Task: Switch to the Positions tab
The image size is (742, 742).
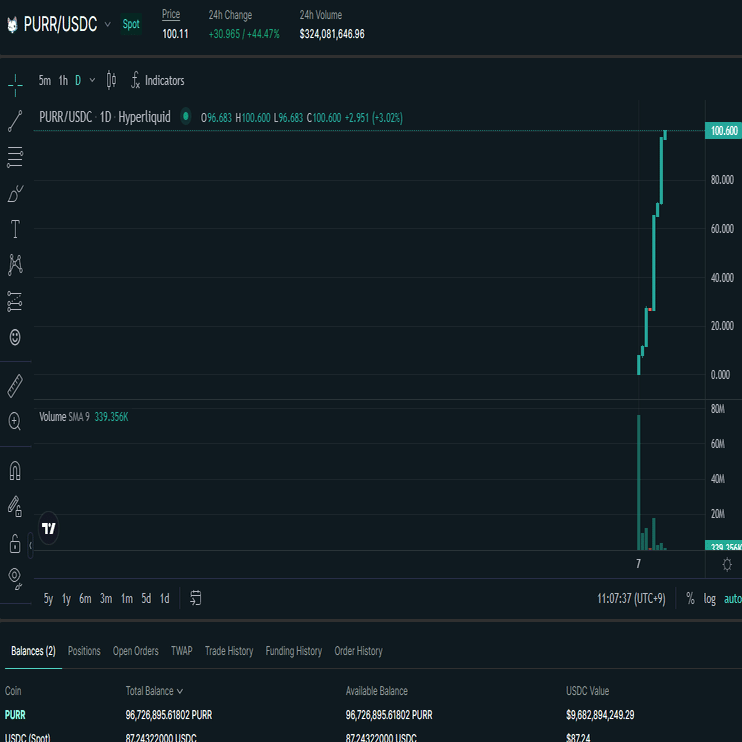Action: coord(84,651)
